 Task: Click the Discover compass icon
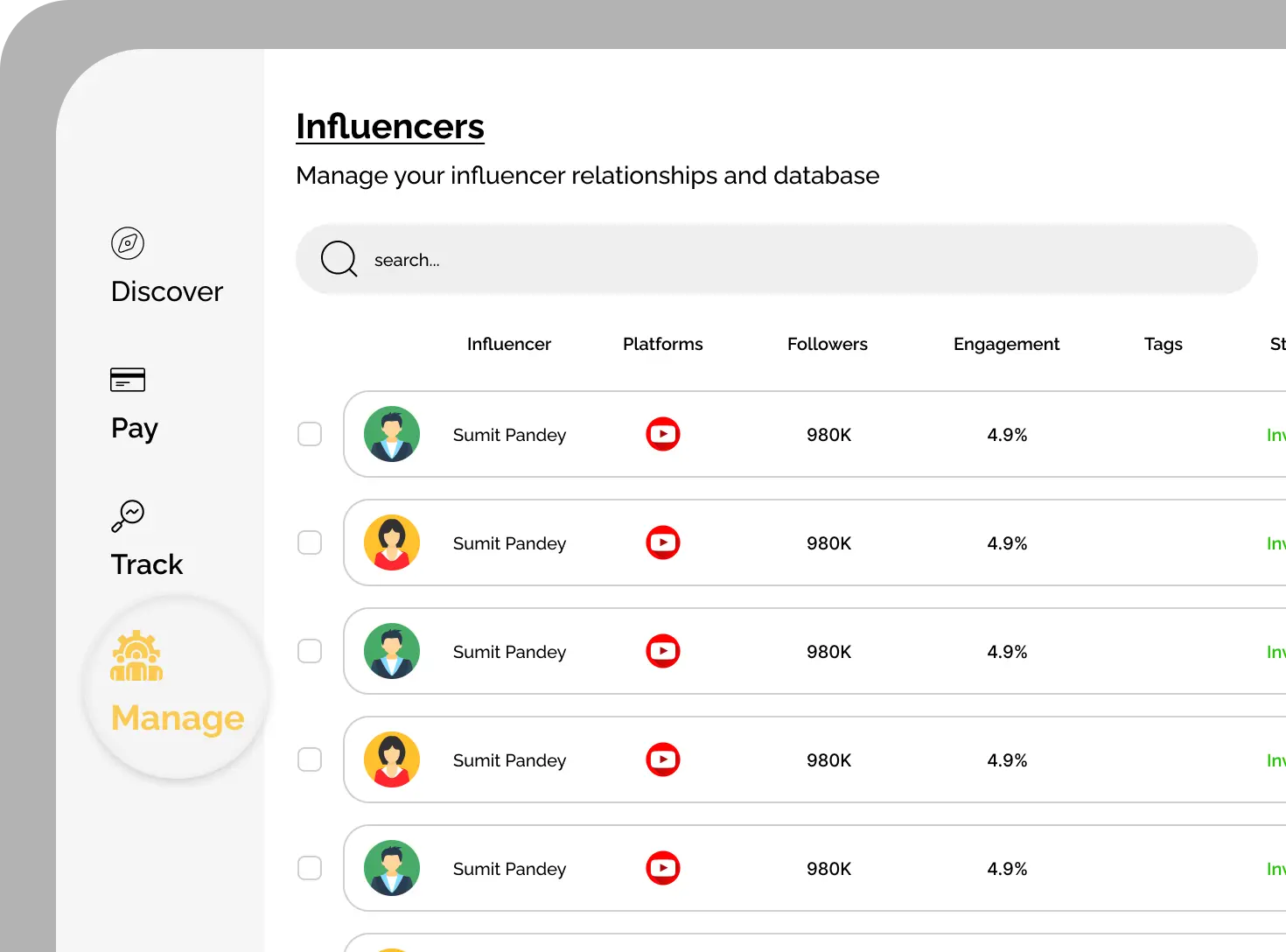128,243
